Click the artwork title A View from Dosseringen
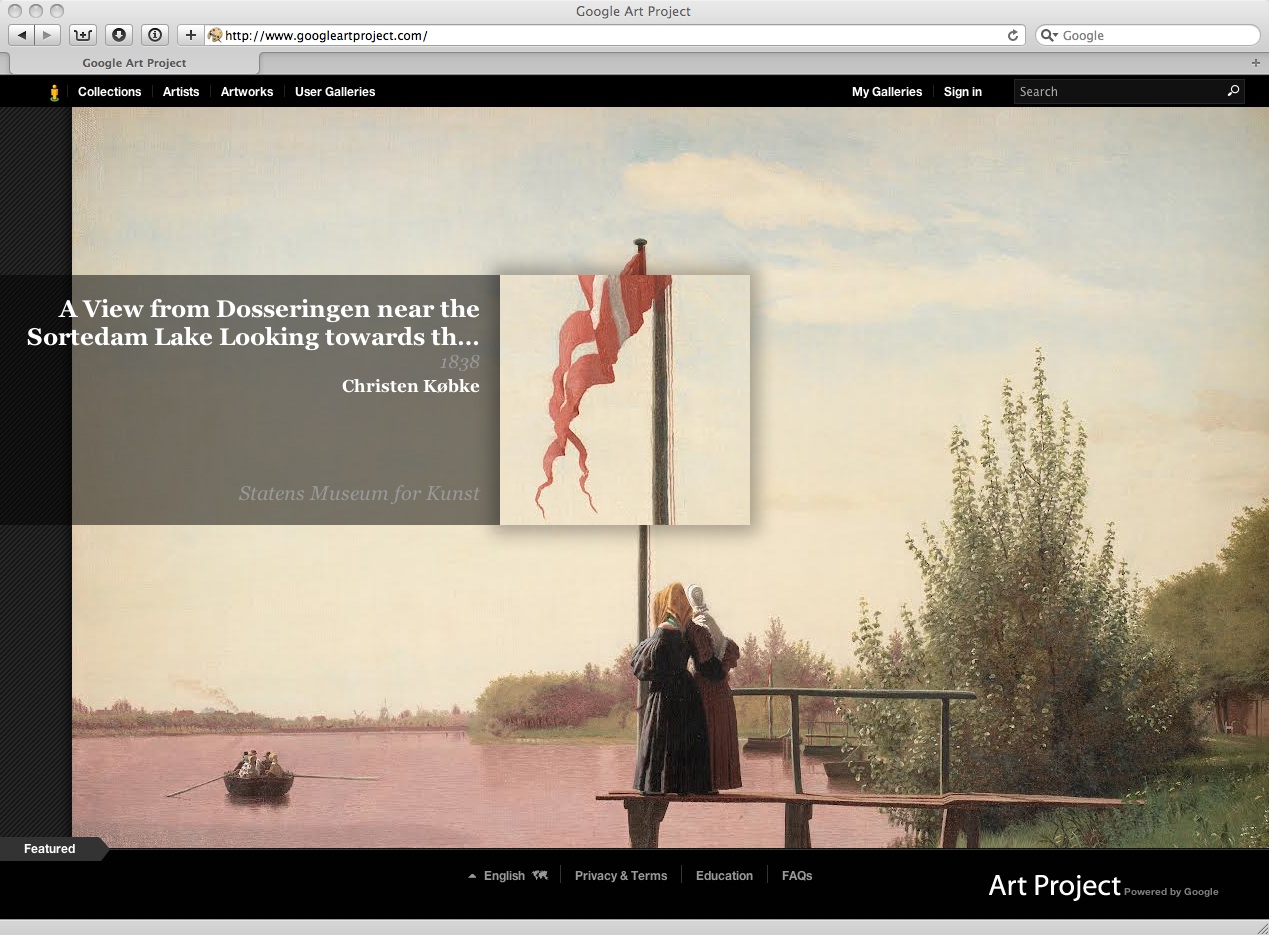 [253, 323]
